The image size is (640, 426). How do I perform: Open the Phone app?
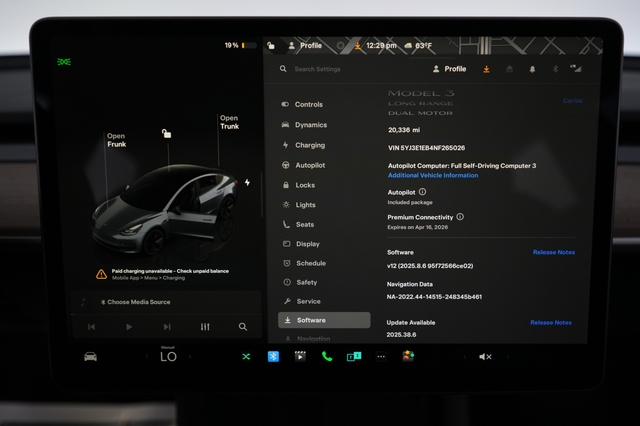[327, 357]
